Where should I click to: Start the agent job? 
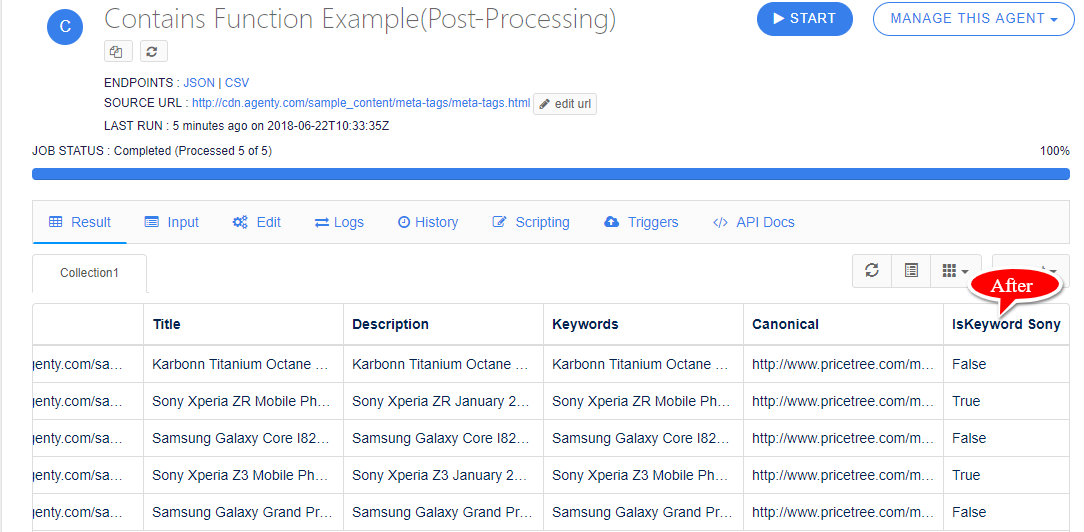click(x=805, y=19)
